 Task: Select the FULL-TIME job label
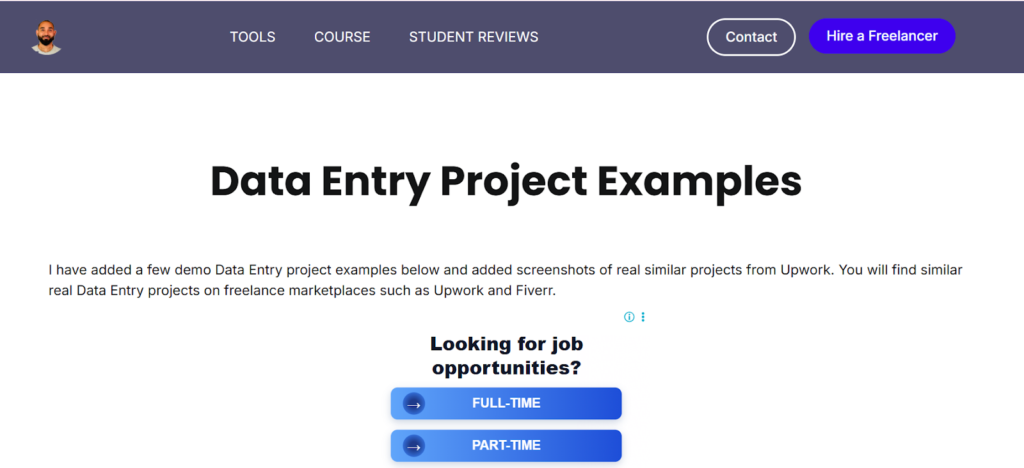click(x=506, y=404)
